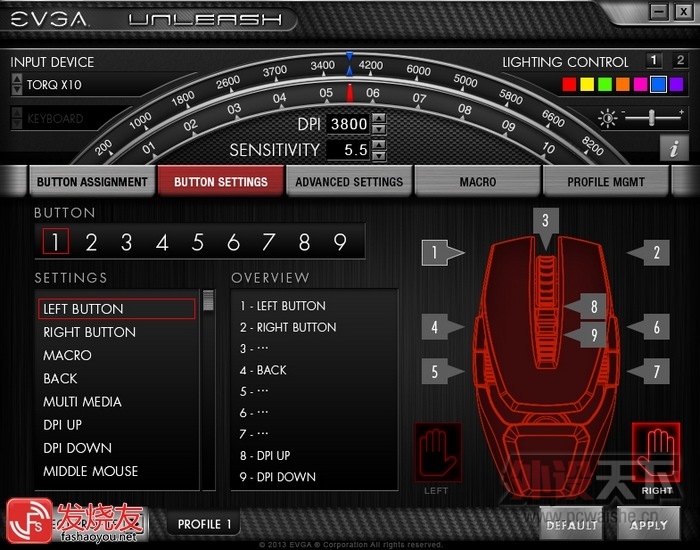
Task: Select button number 6
Action: pyautogui.click(x=233, y=242)
